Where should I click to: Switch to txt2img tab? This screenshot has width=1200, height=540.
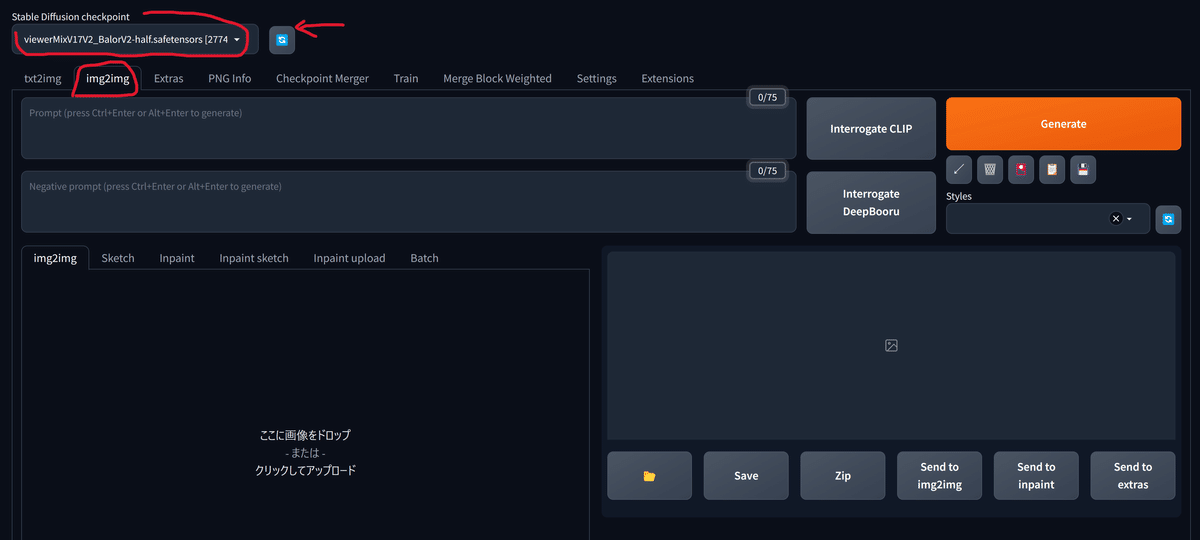43,78
